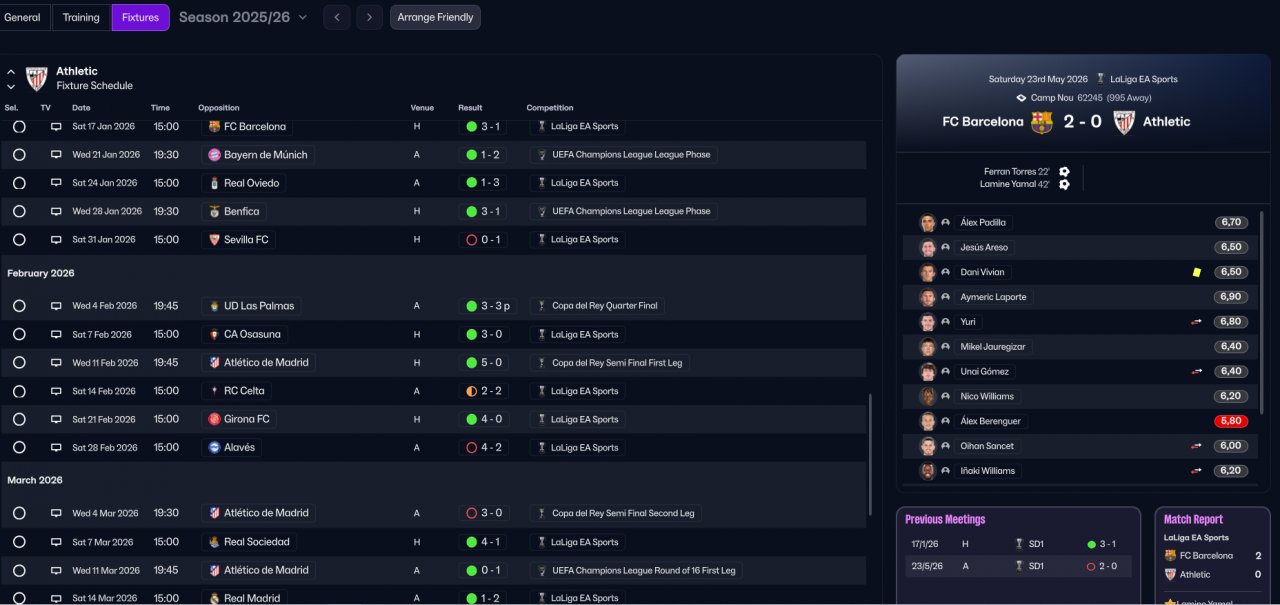Go to the previous season with left arrow
The height and width of the screenshot is (605, 1280).
(x=336, y=17)
